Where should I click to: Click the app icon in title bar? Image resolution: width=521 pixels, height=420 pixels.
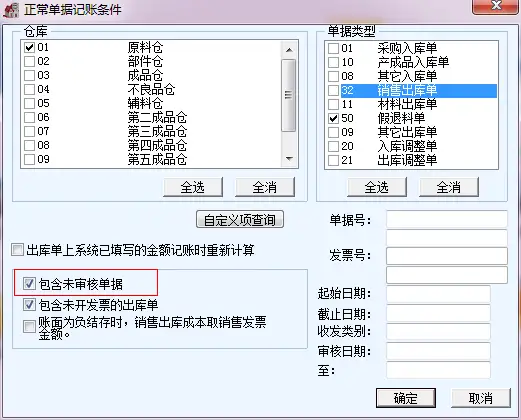click(11, 10)
